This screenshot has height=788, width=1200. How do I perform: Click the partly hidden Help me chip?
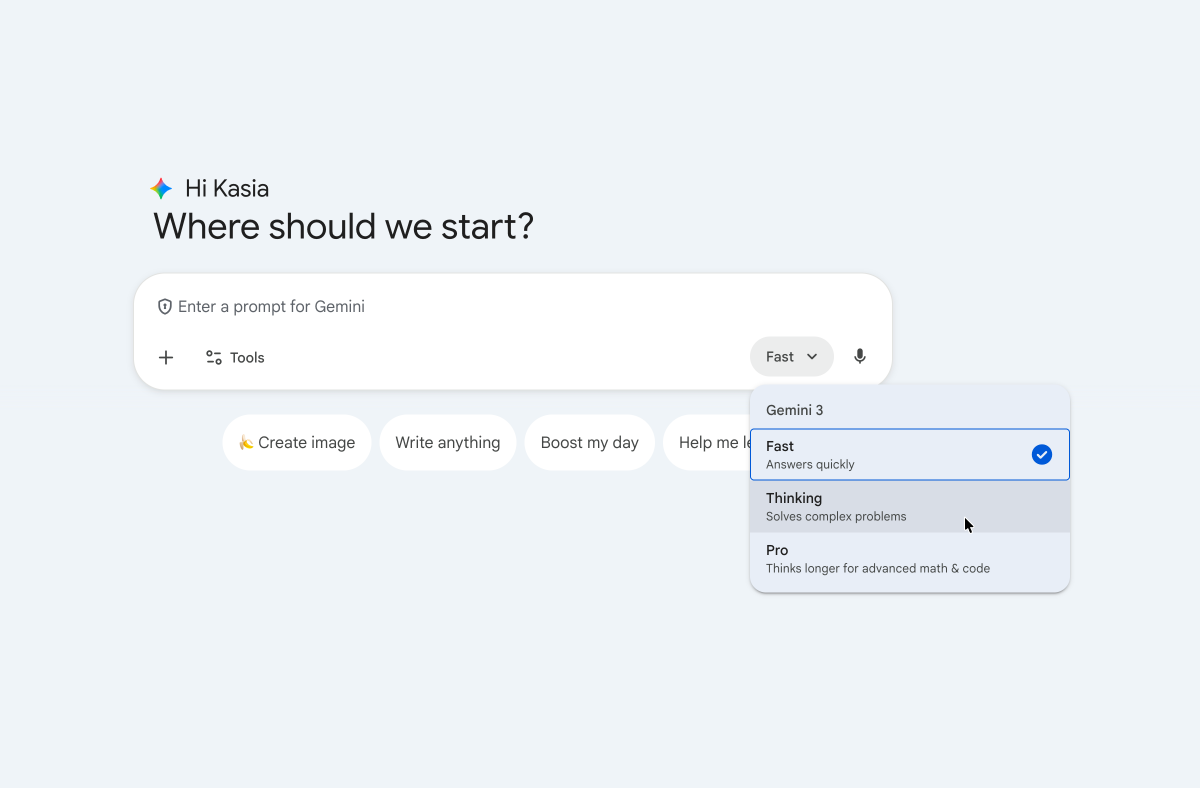point(707,442)
